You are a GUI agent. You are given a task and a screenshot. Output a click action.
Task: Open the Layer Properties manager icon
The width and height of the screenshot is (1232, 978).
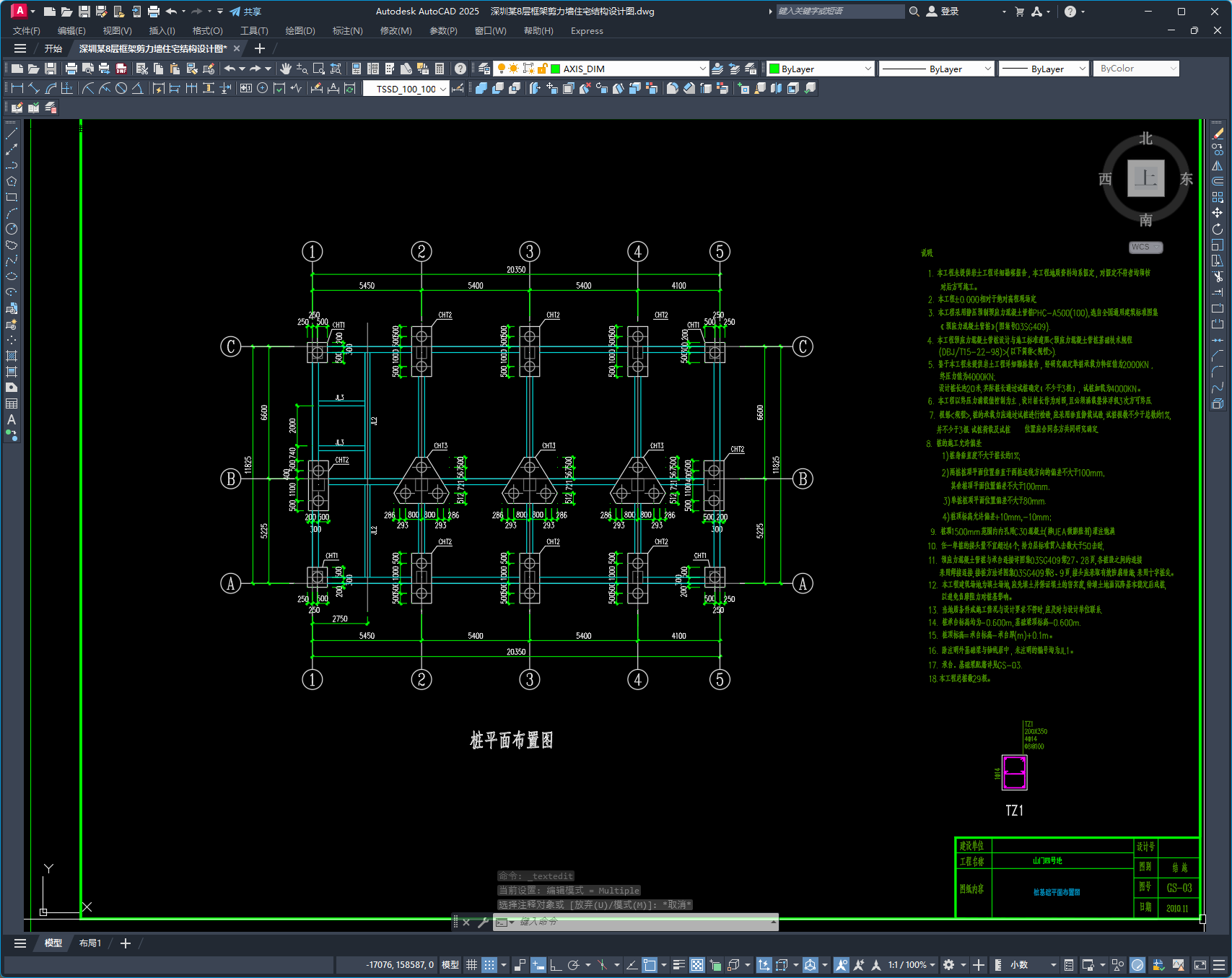484,69
